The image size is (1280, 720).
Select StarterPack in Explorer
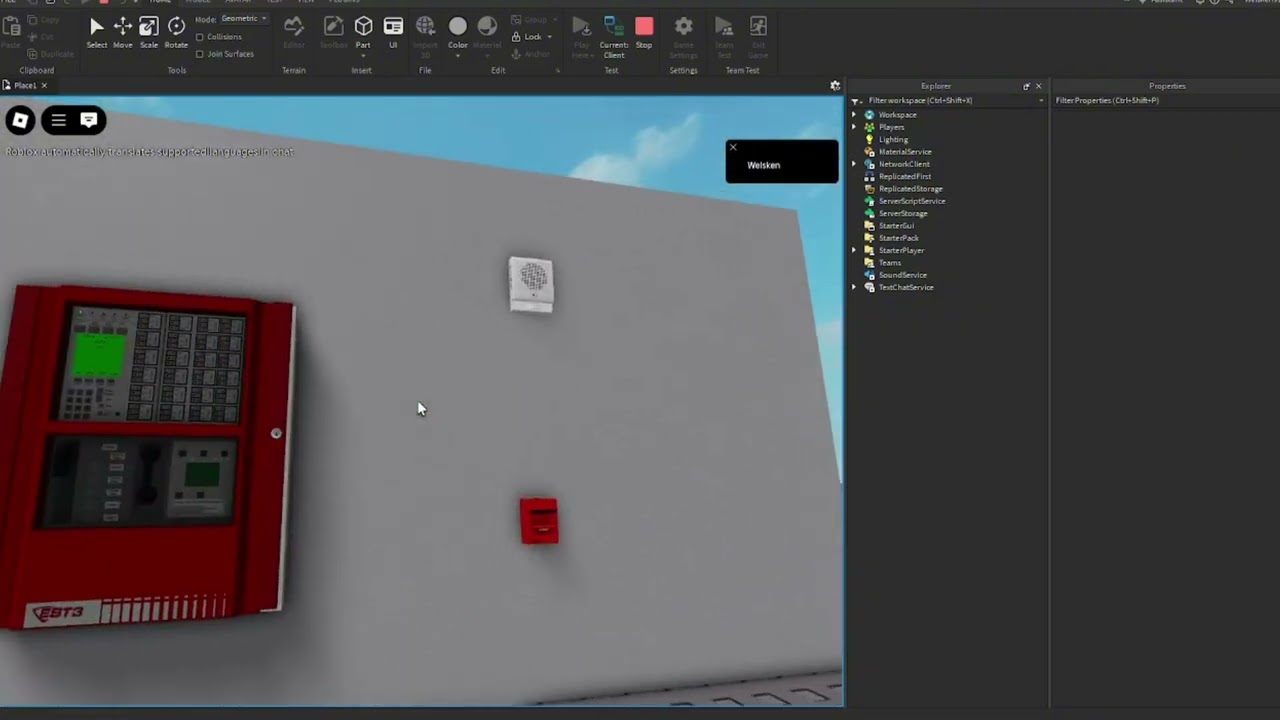(x=898, y=238)
